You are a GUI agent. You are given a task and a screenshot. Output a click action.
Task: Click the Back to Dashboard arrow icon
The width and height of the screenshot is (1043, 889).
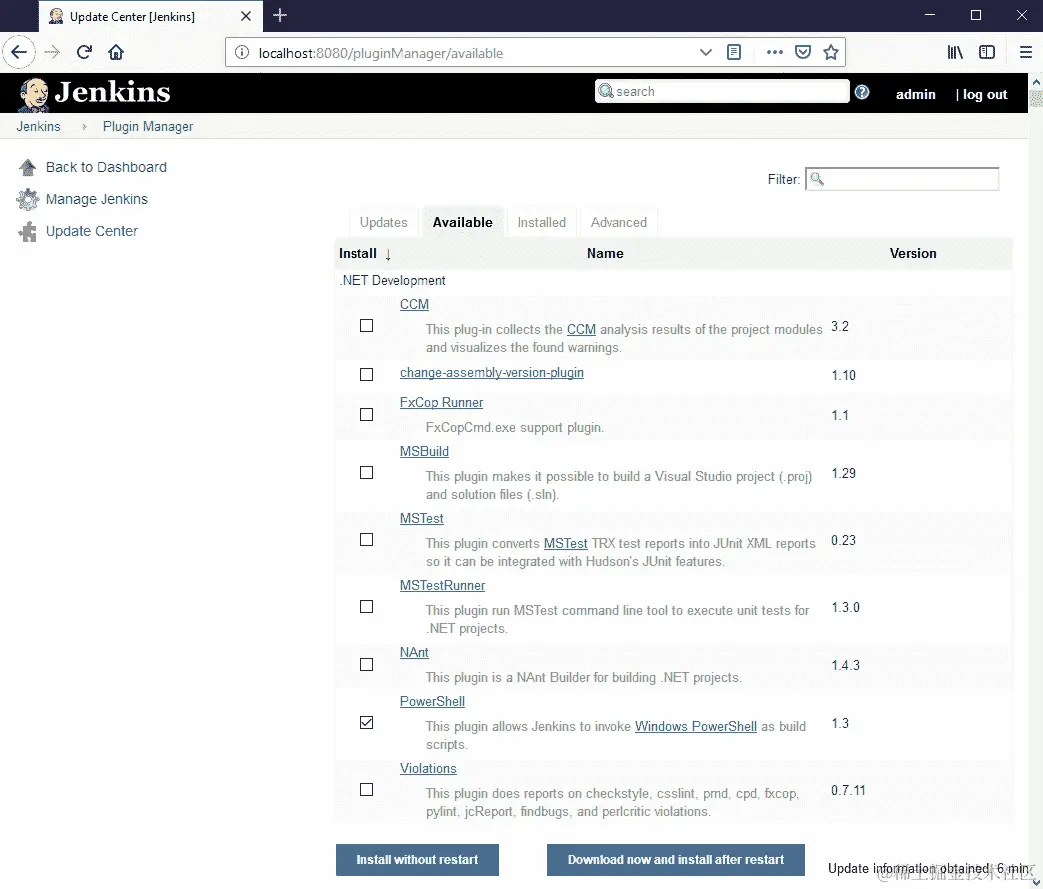point(27,167)
